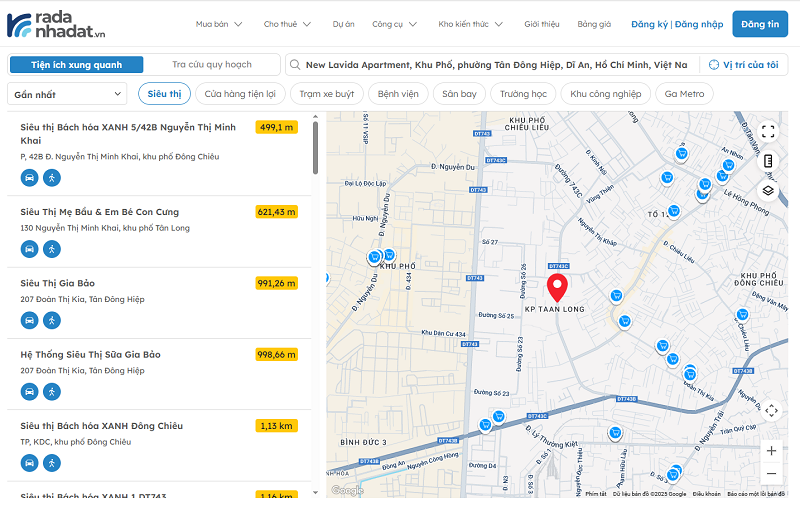The height and width of the screenshot is (507, 800).
Task: Zoom out of the map
Action: tap(771, 474)
